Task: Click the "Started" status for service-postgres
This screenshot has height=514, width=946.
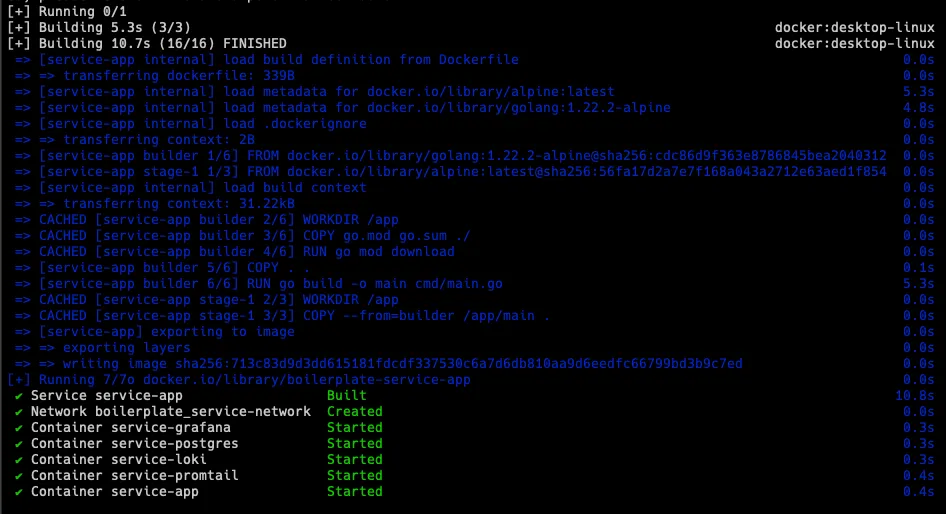Action: coord(355,444)
